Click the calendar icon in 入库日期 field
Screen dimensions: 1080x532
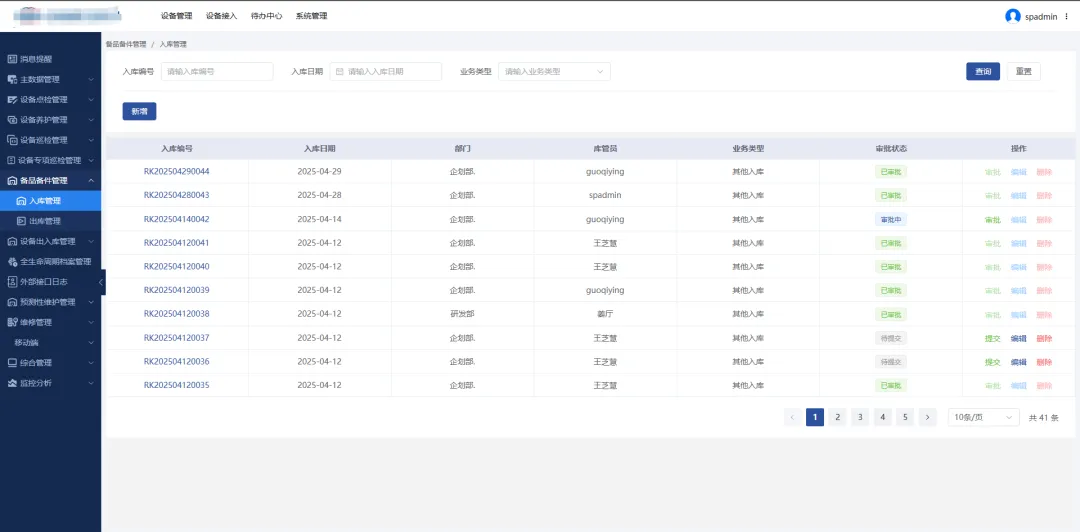340,72
